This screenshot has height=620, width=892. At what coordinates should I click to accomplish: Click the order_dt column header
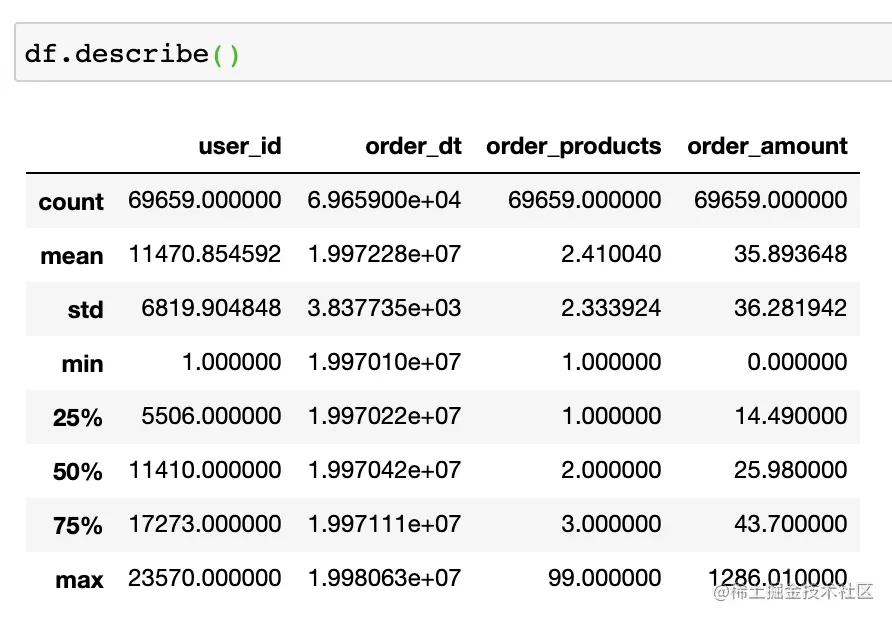pos(413,146)
